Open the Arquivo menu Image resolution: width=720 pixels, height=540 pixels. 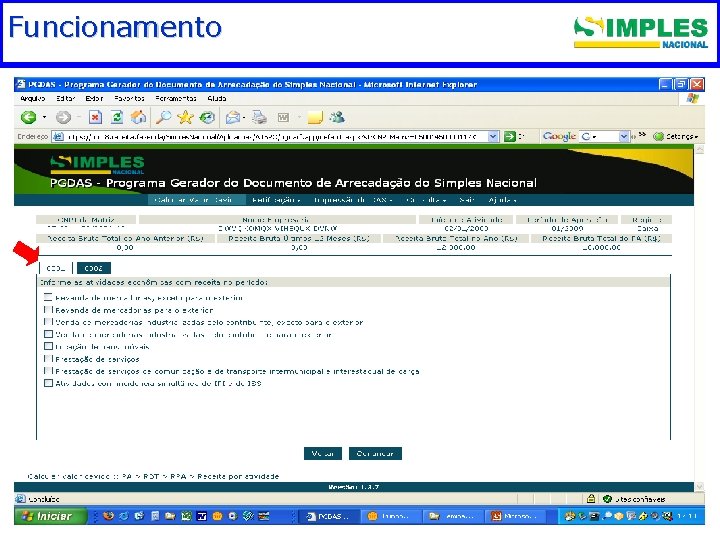[33, 98]
